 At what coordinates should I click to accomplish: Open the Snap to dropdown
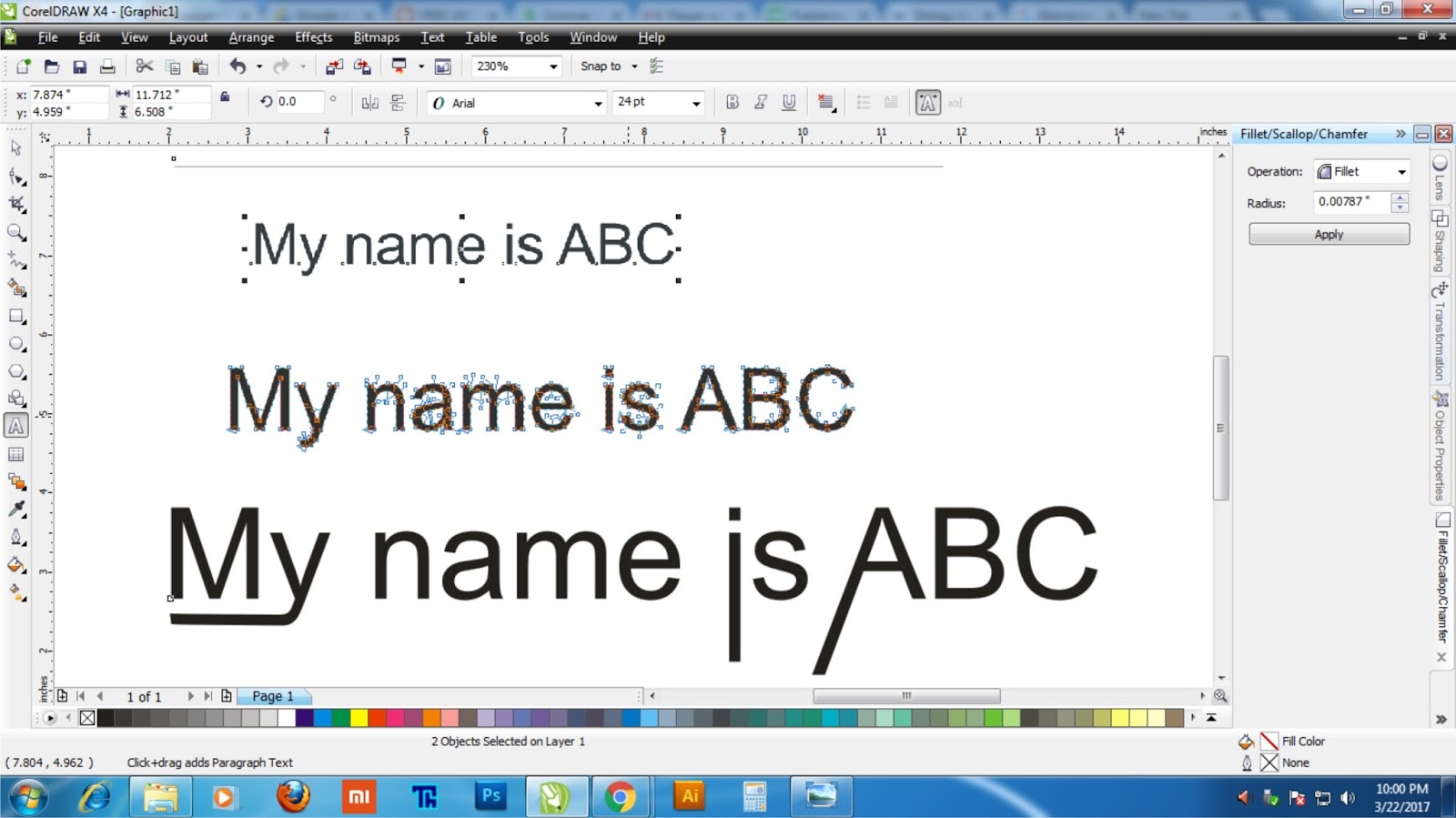coord(634,66)
